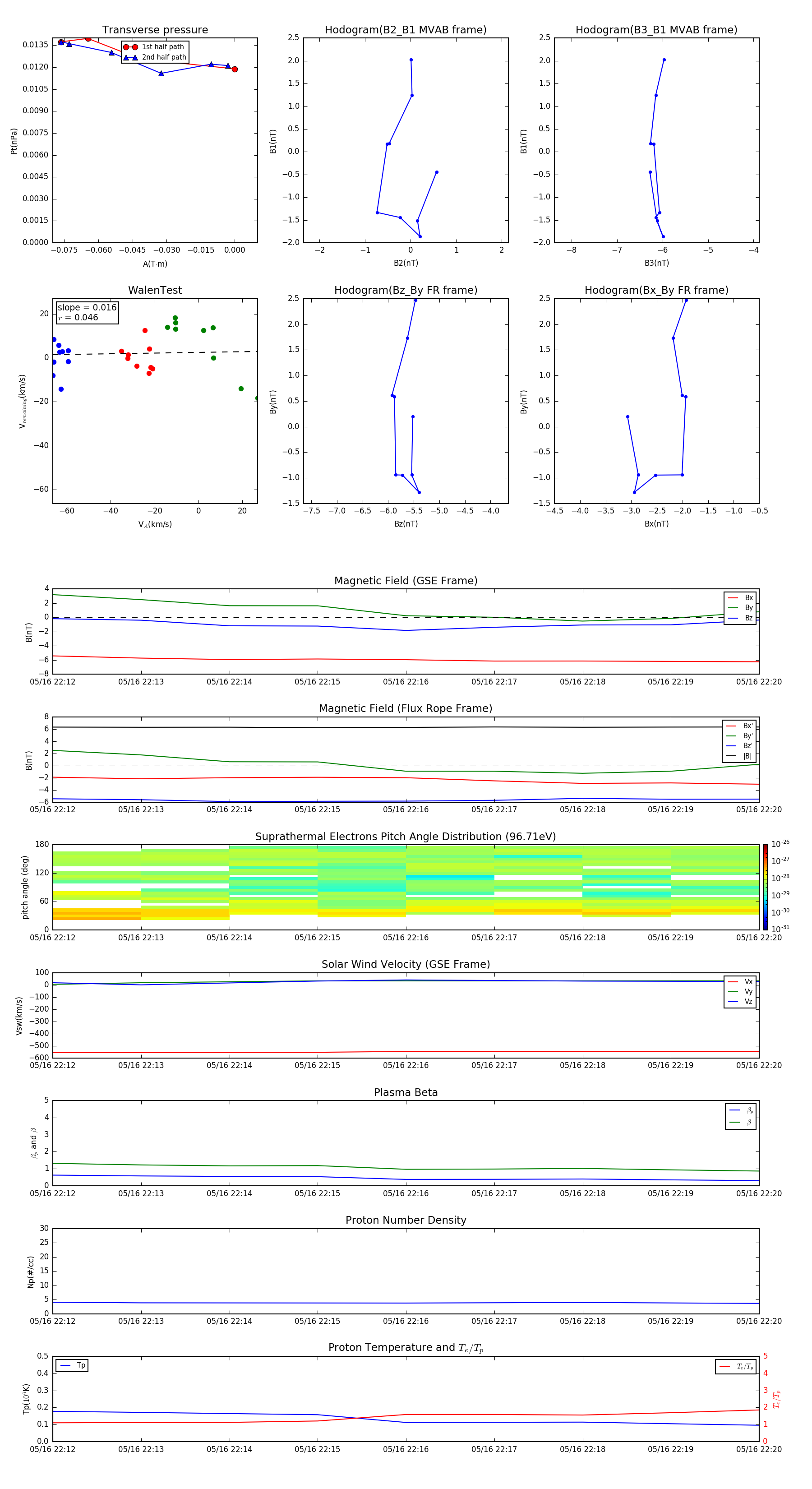Click the 'pitch angle (deg)' y-axis label
Image resolution: width=812 pixels, height=1489 pixels.
coord(25,887)
